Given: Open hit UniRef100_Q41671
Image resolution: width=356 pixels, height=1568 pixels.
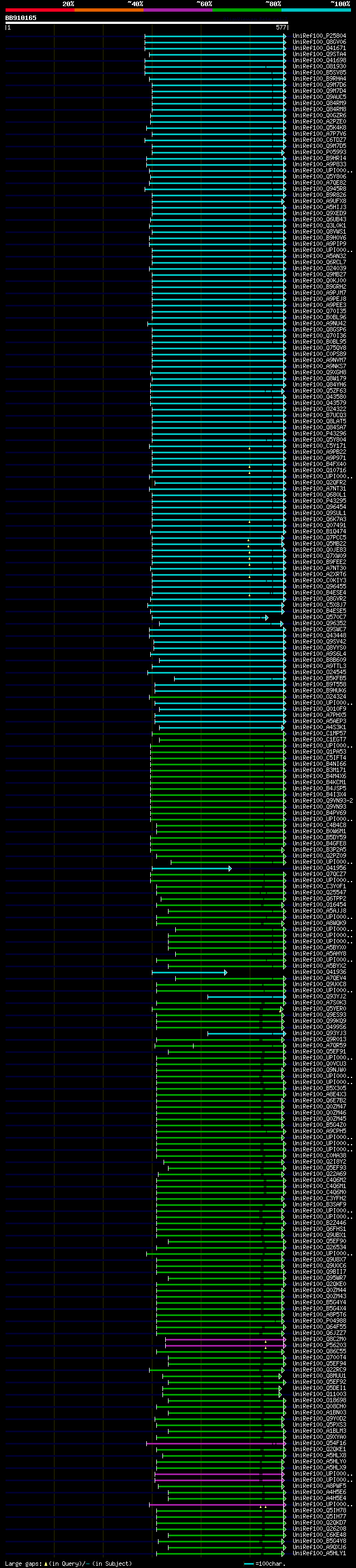Looking at the screenshot, I should [x=319, y=48].
